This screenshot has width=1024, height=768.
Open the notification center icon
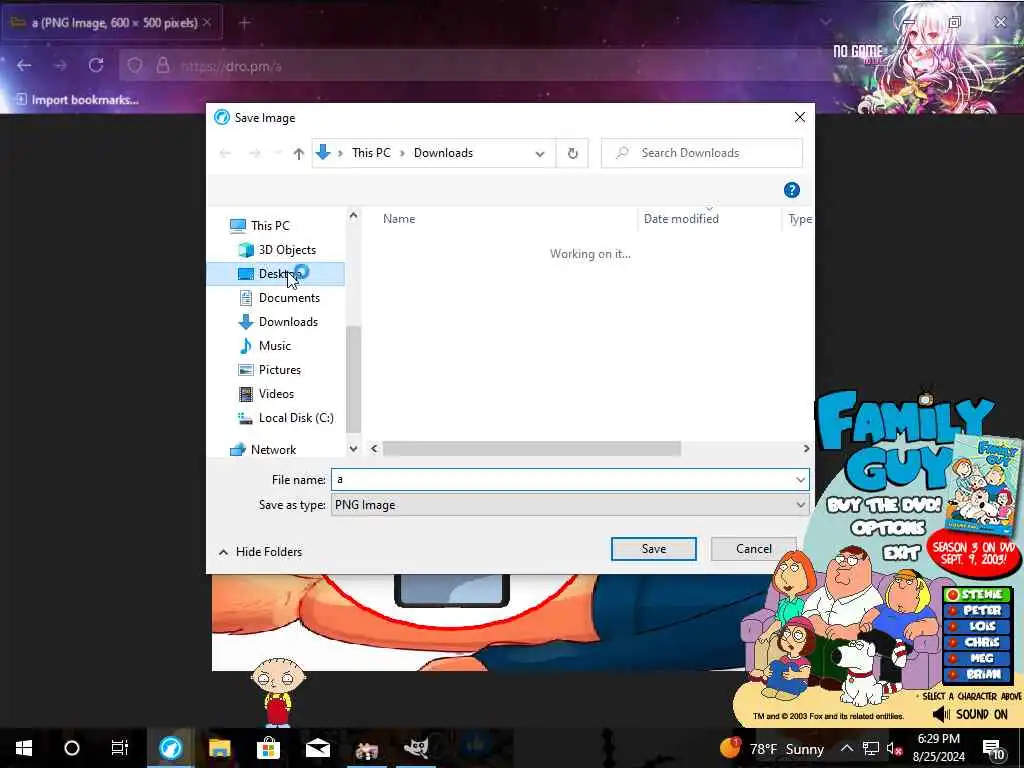(x=994, y=748)
